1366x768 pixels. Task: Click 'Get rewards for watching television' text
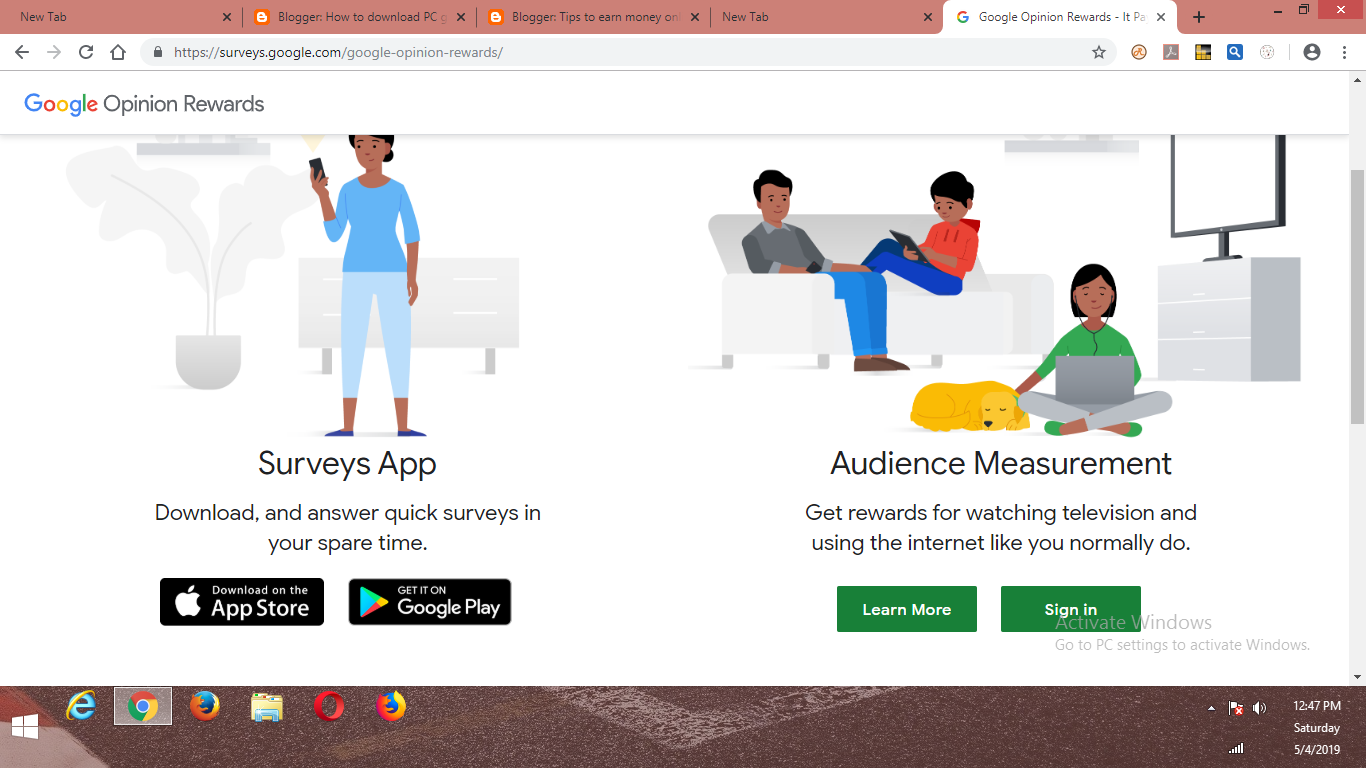tap(1001, 528)
